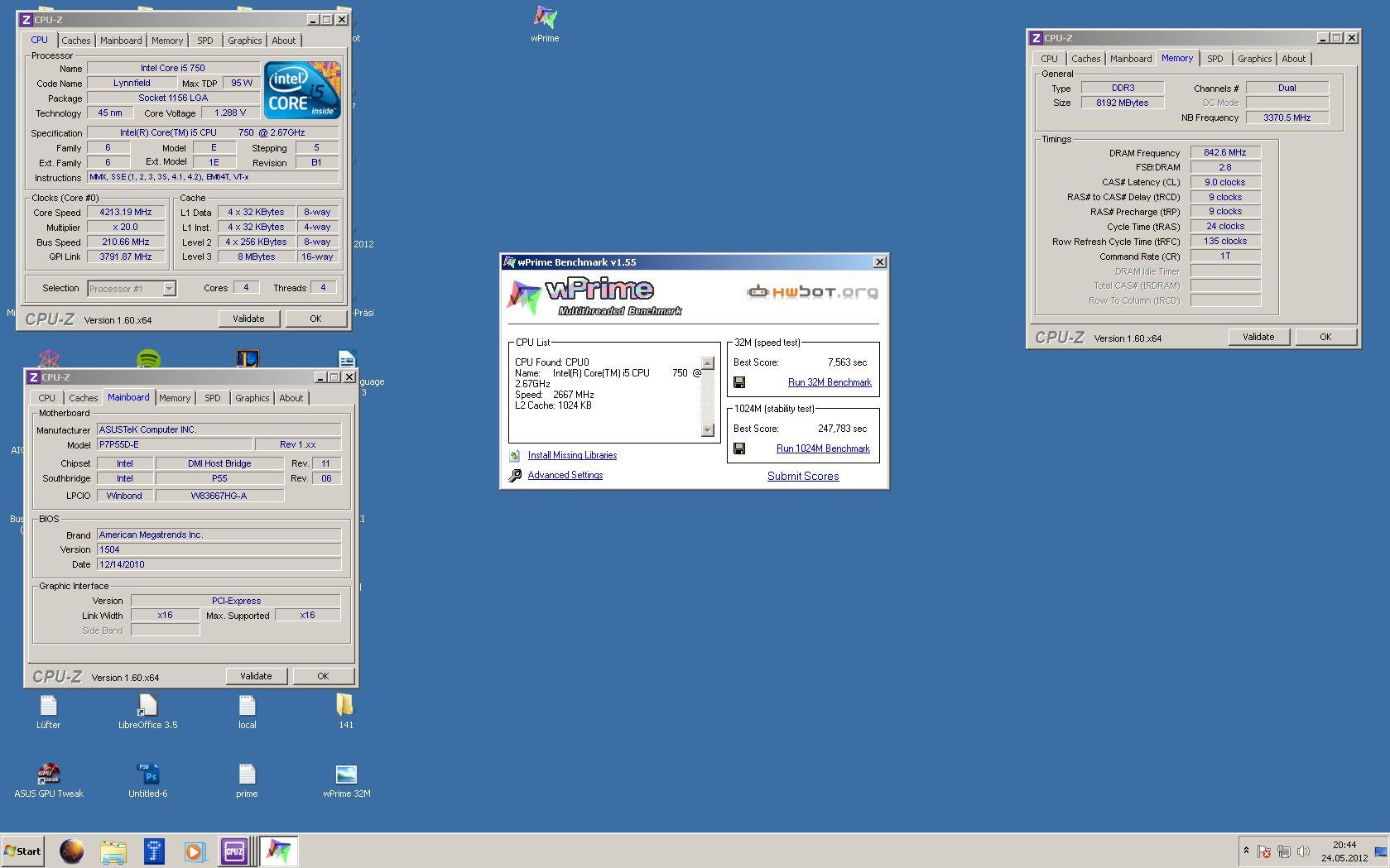Click Validate in the Memory window
The image size is (1390, 868).
(1258, 337)
